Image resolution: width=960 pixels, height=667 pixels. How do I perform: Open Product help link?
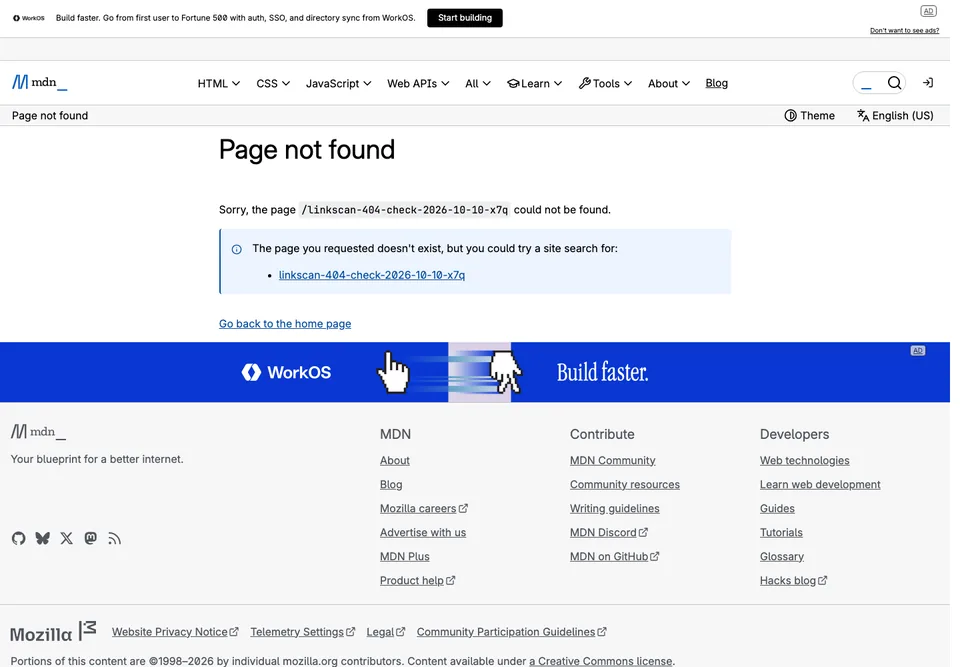click(417, 581)
